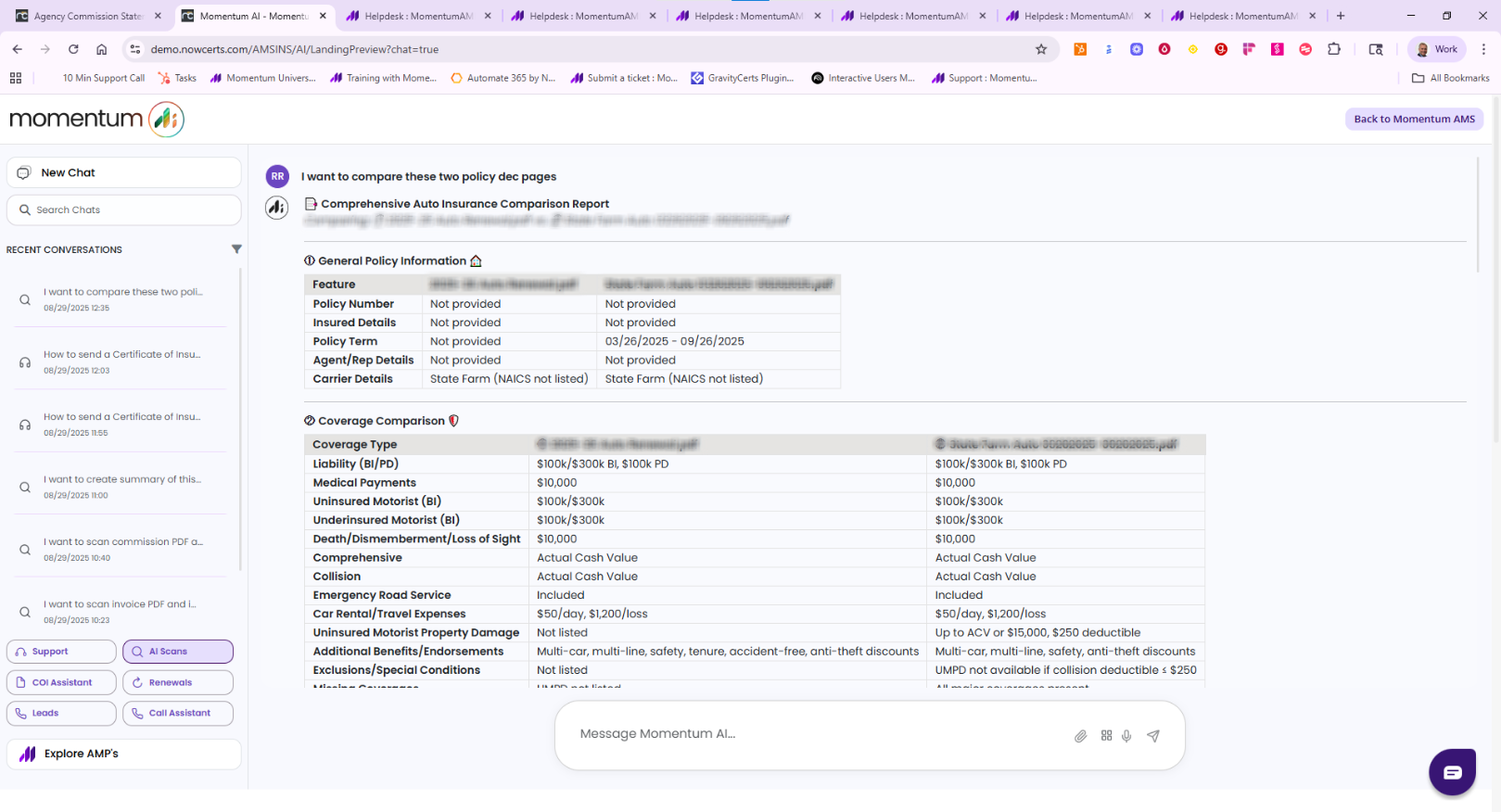The image size is (1501, 812).
Task: Open the apps grid in bookmarks bar
Action: click(x=16, y=78)
